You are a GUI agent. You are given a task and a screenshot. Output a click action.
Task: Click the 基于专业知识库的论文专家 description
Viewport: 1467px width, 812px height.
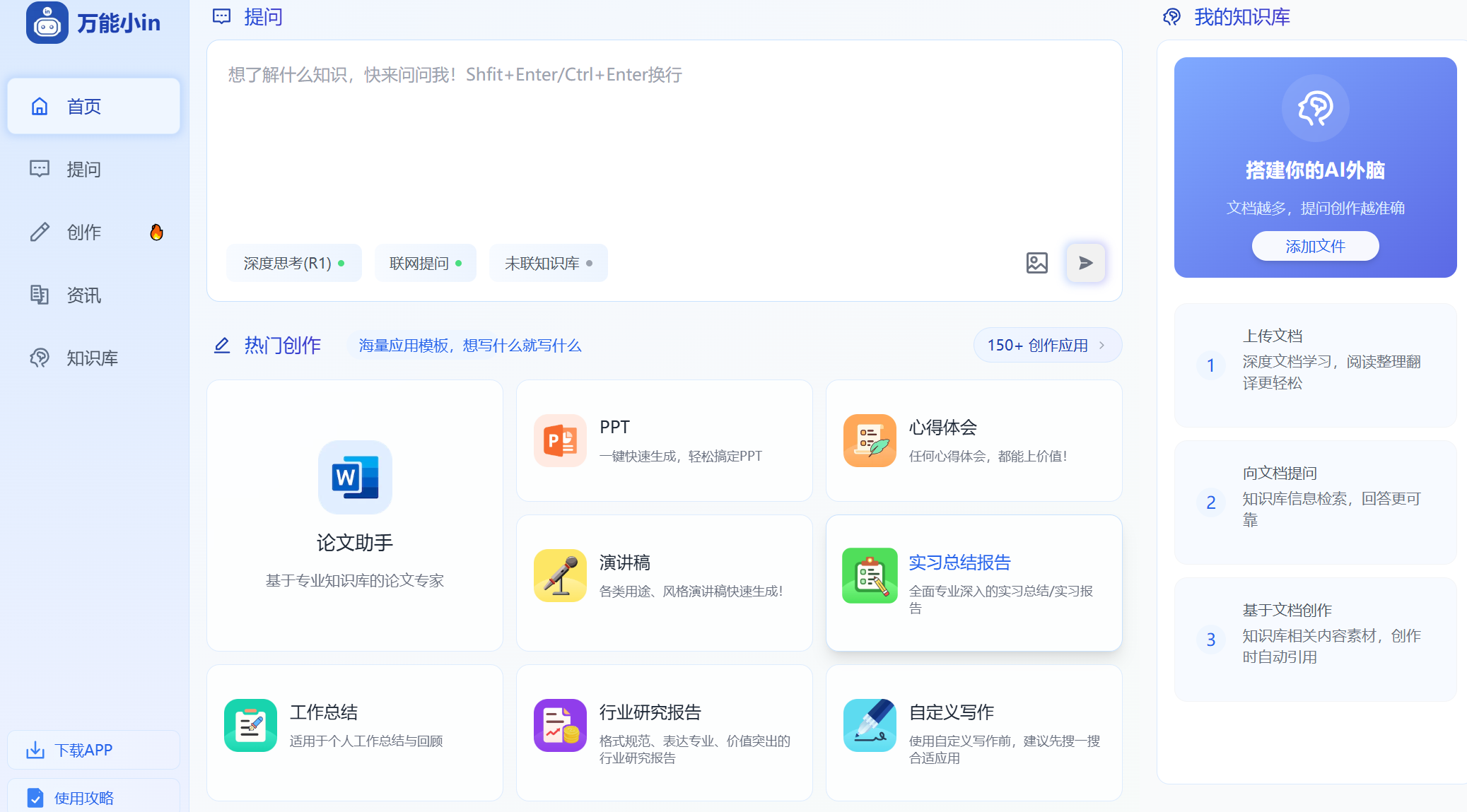[x=355, y=580]
